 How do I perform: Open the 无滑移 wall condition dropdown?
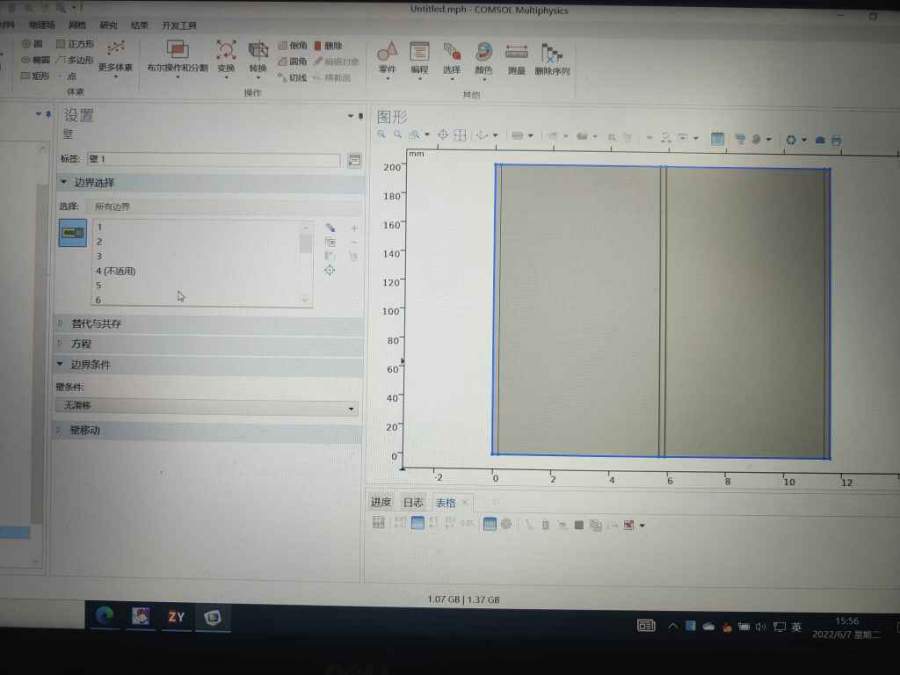(207, 406)
